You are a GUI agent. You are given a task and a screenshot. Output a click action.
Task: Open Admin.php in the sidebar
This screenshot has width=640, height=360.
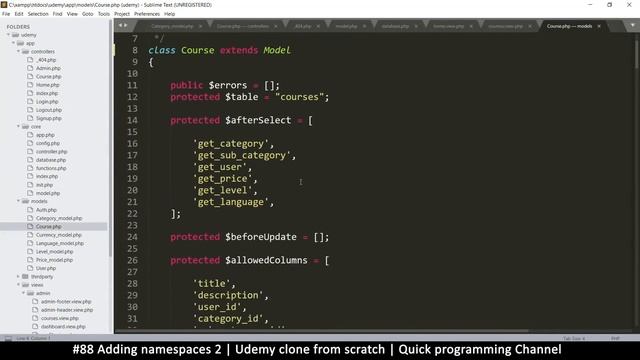tap(48, 68)
